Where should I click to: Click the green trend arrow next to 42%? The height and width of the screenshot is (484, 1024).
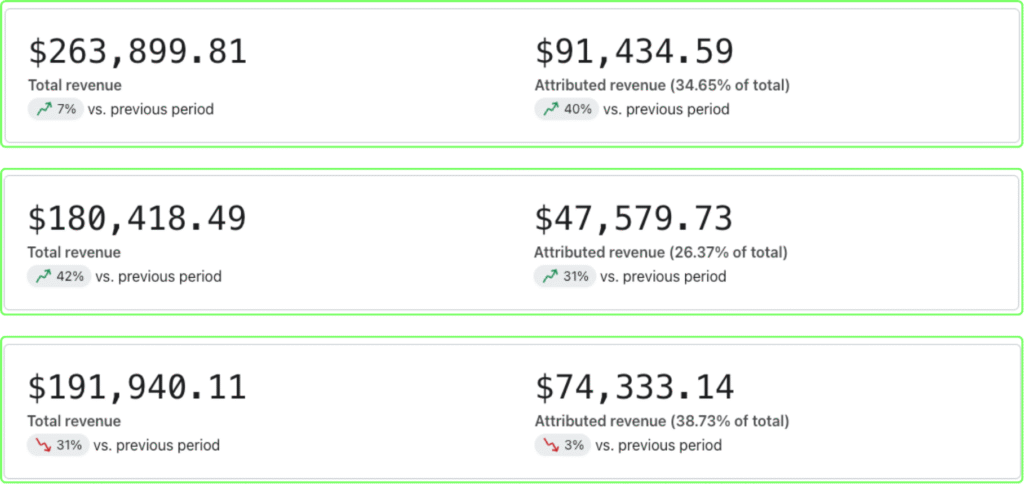[x=44, y=276]
